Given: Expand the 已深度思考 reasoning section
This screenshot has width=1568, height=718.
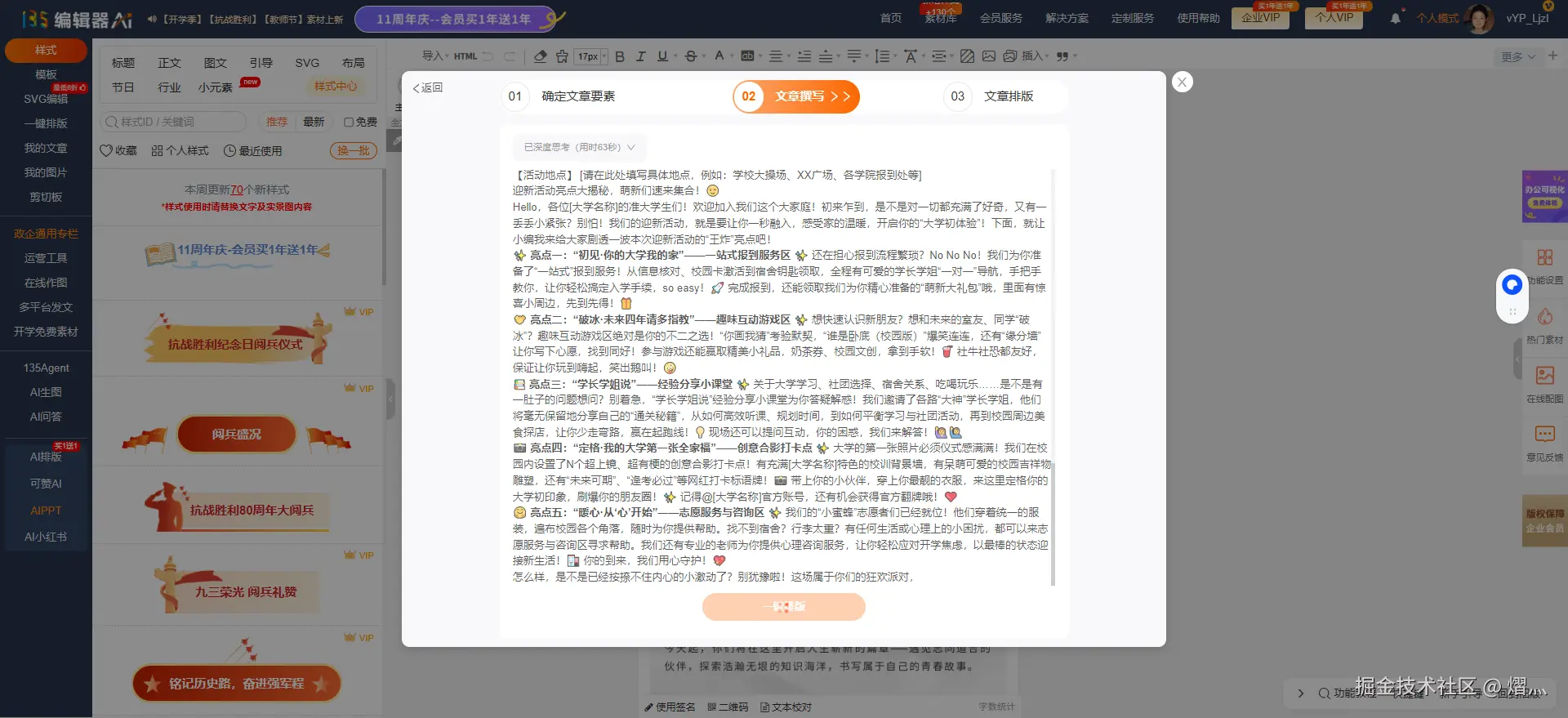Looking at the screenshot, I should 578,147.
